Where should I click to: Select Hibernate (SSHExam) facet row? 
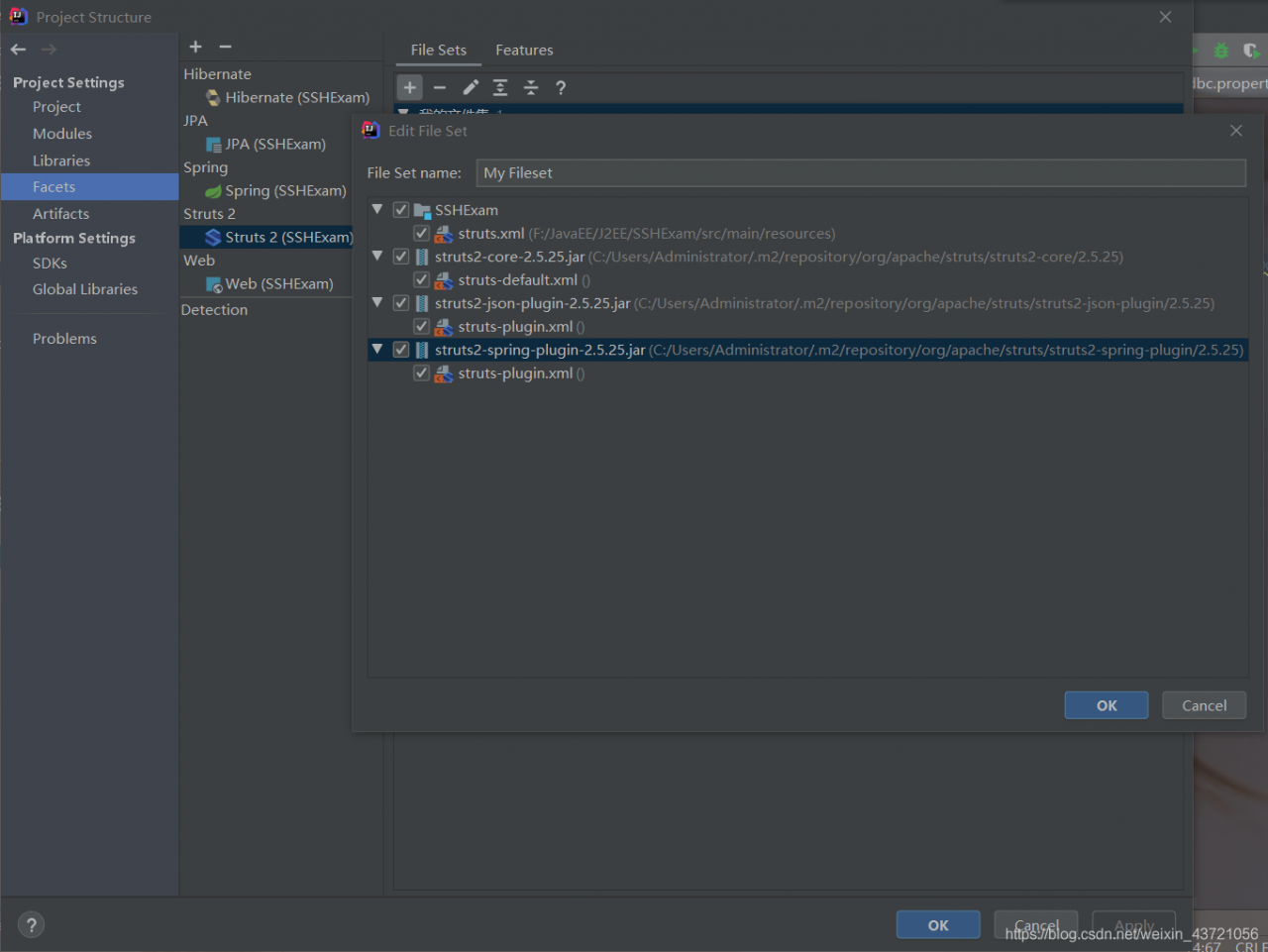click(x=280, y=97)
